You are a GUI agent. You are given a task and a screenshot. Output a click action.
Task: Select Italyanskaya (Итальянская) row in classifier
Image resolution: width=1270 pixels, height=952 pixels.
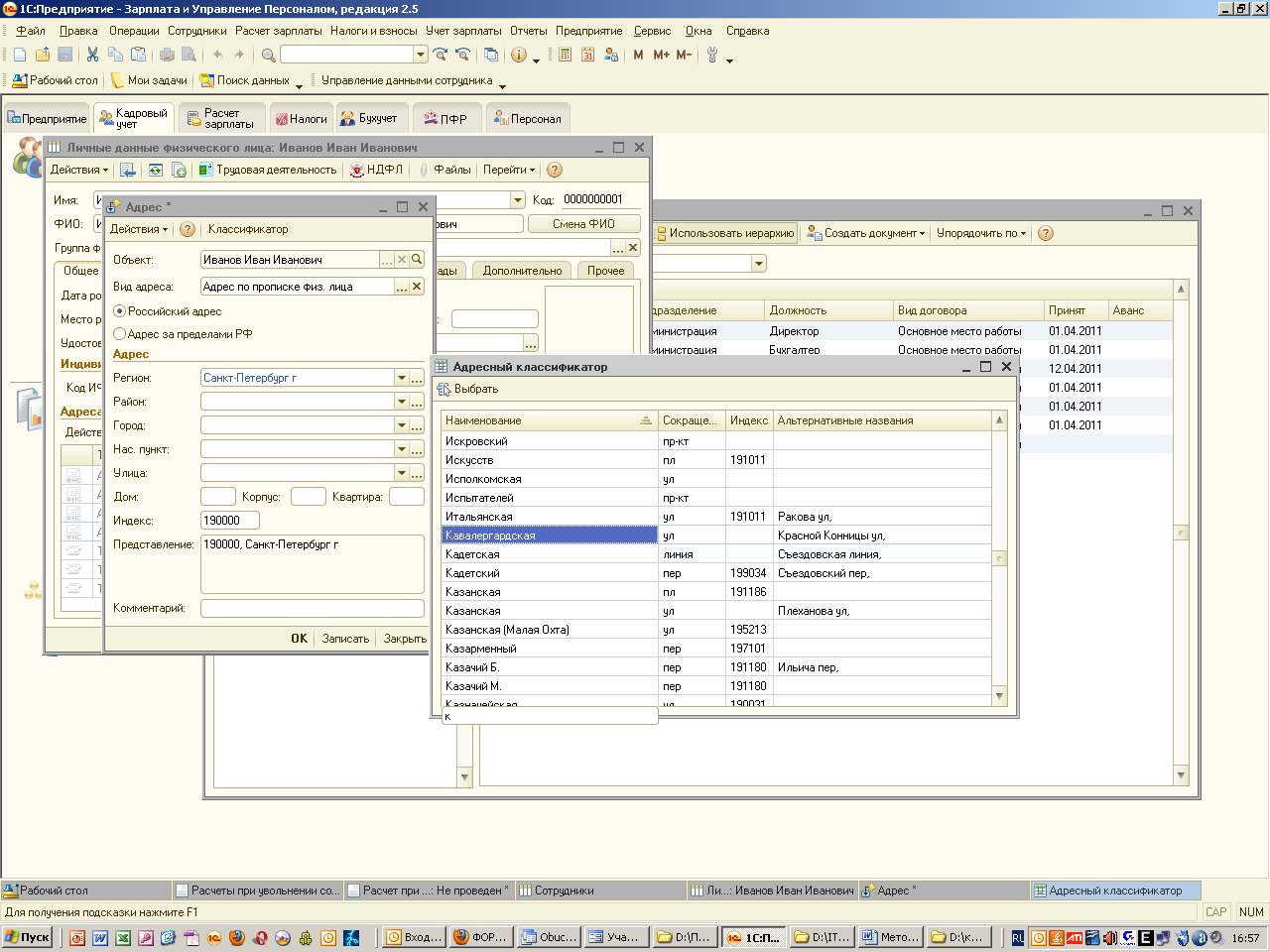point(716,517)
